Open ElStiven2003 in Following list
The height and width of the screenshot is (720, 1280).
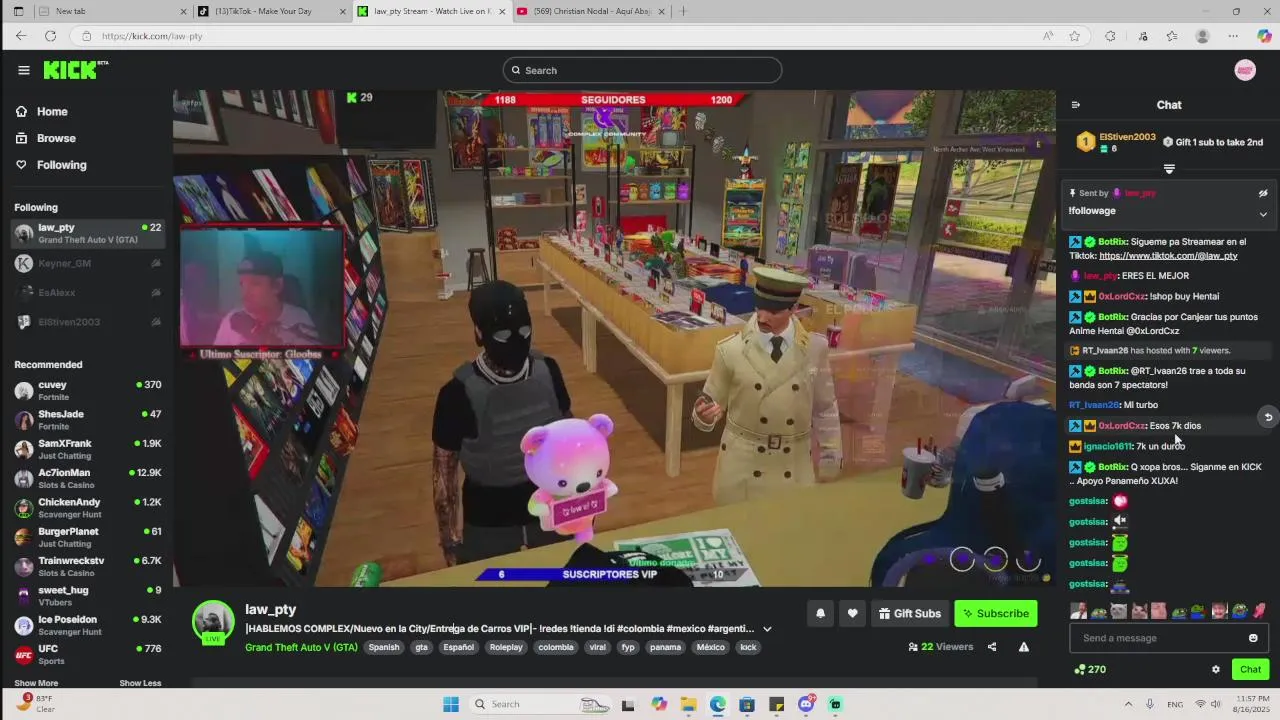coord(87,322)
